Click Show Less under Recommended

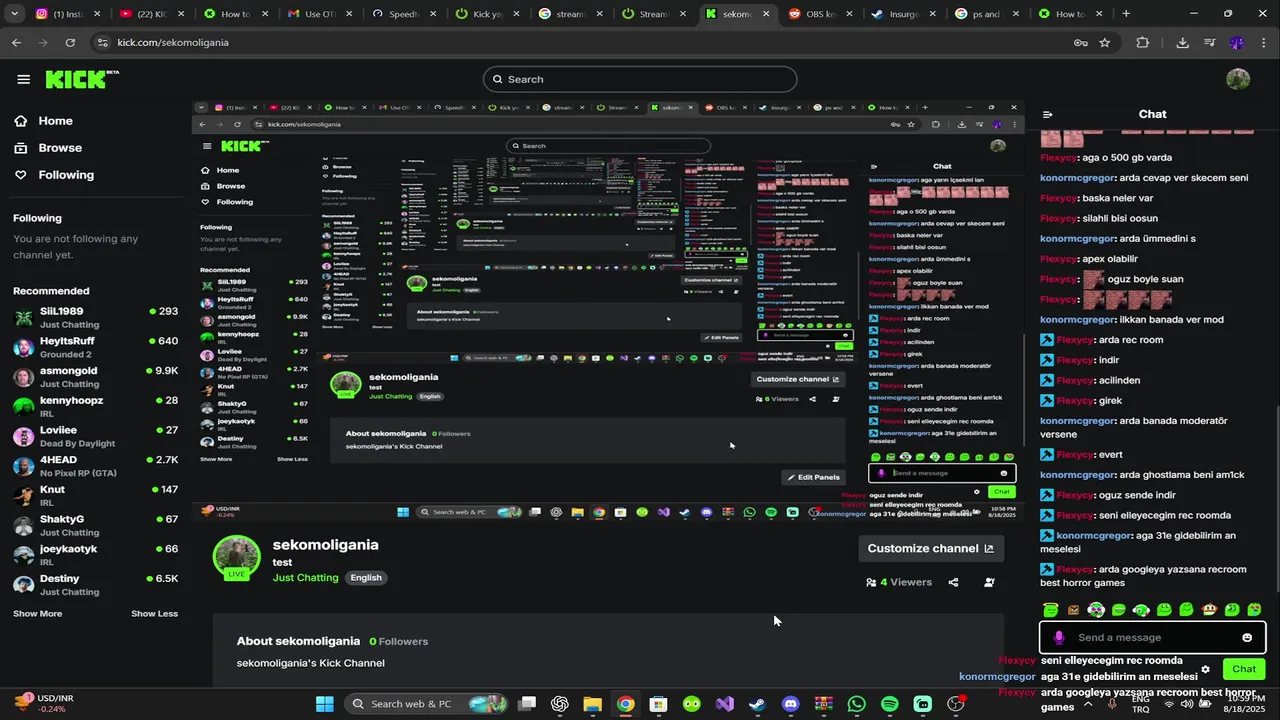tap(154, 614)
